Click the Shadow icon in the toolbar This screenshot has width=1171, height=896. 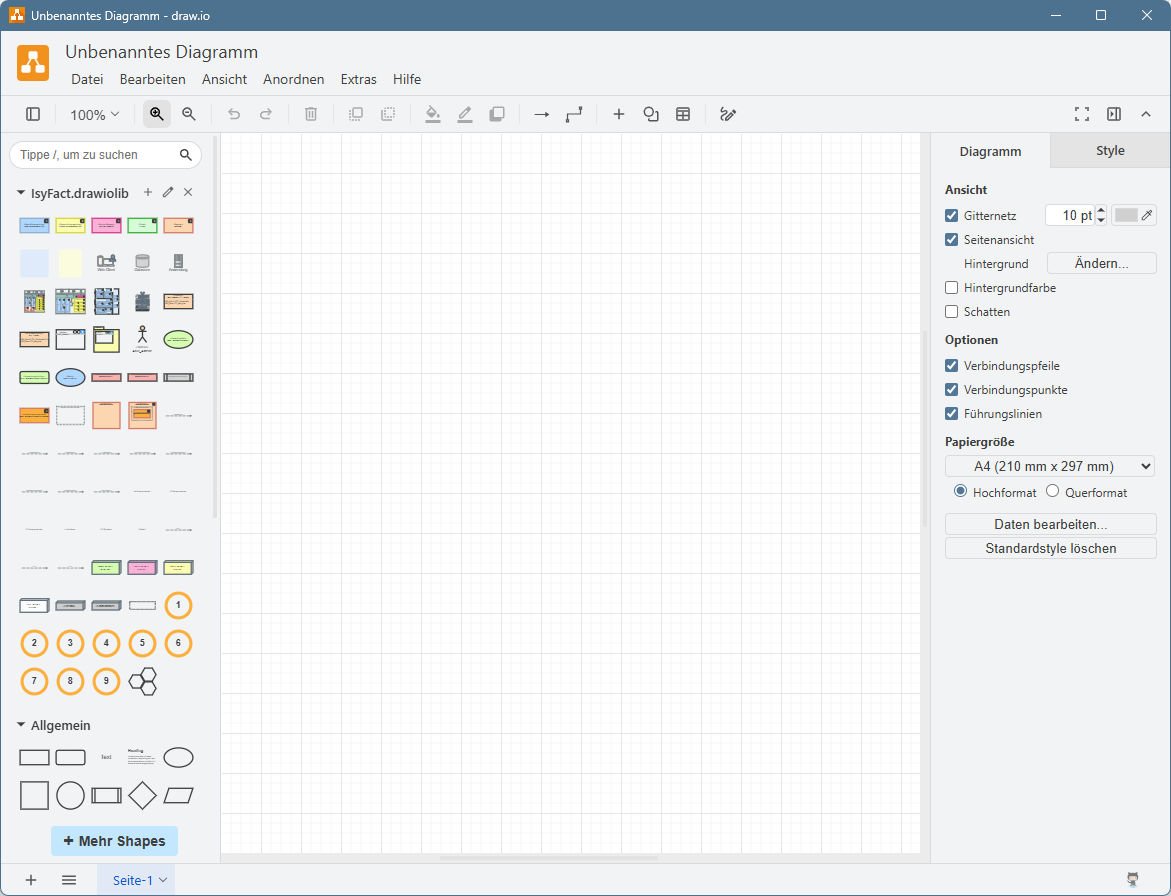pos(497,114)
